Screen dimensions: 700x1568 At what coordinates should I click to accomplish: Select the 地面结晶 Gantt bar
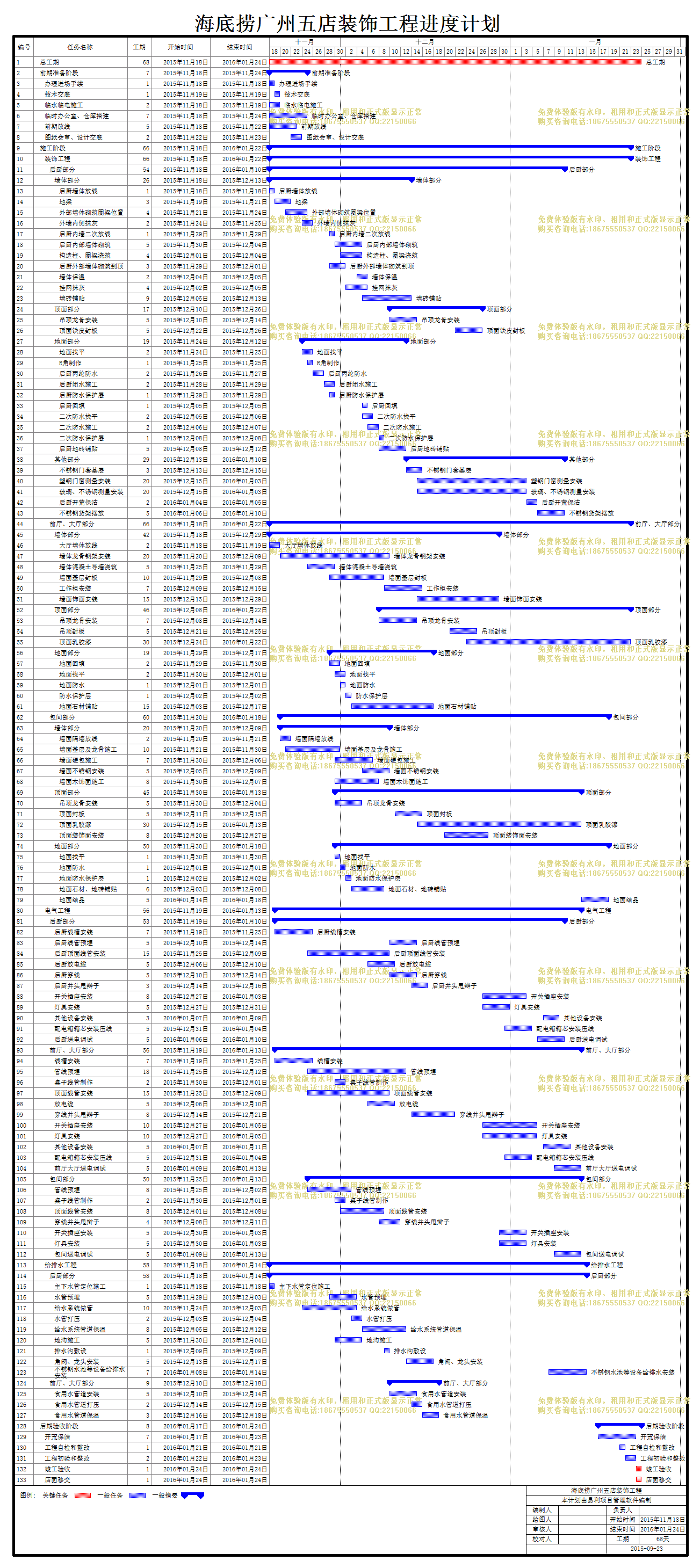tap(595, 899)
